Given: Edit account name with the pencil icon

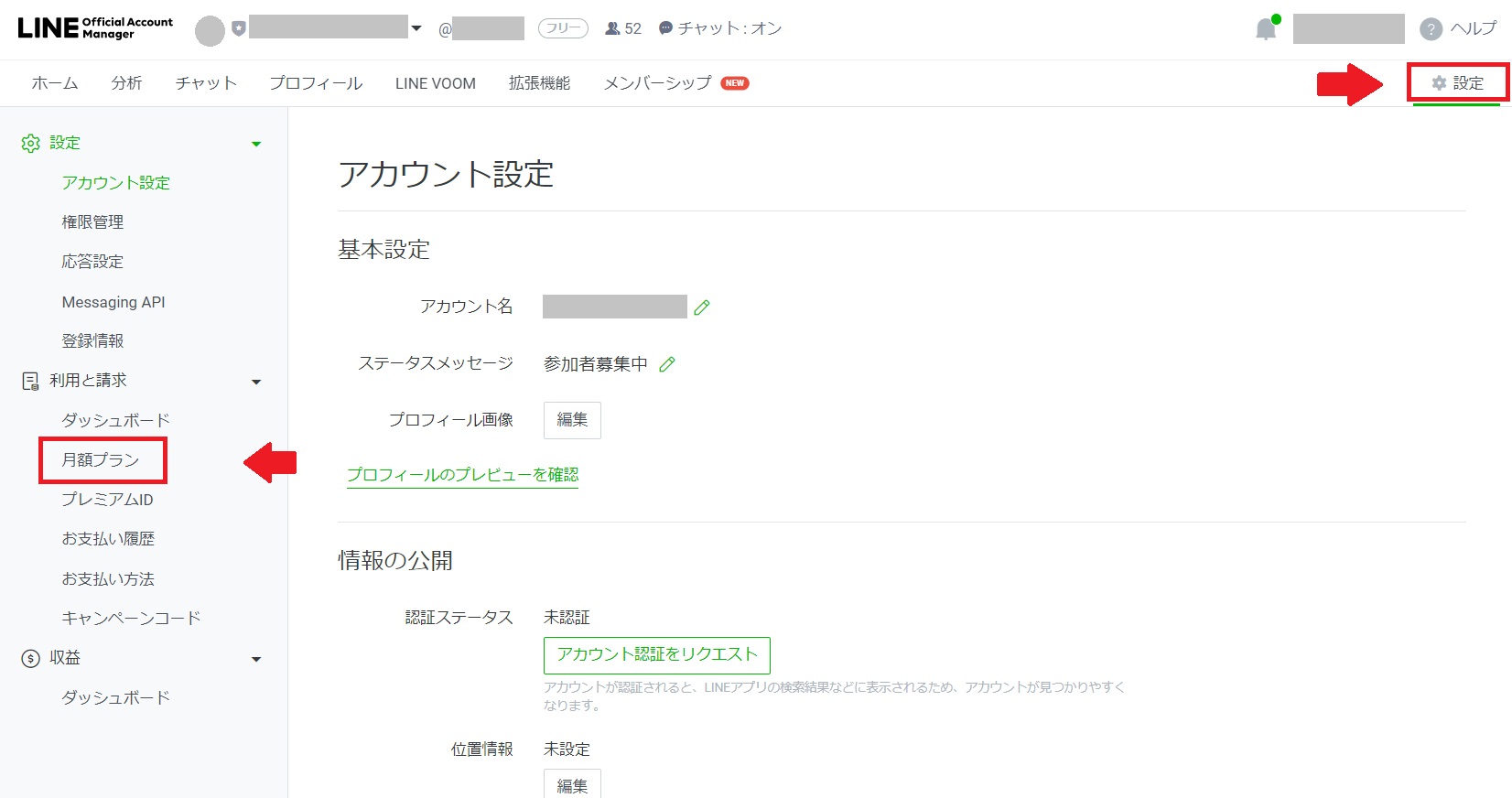Looking at the screenshot, I should (702, 307).
